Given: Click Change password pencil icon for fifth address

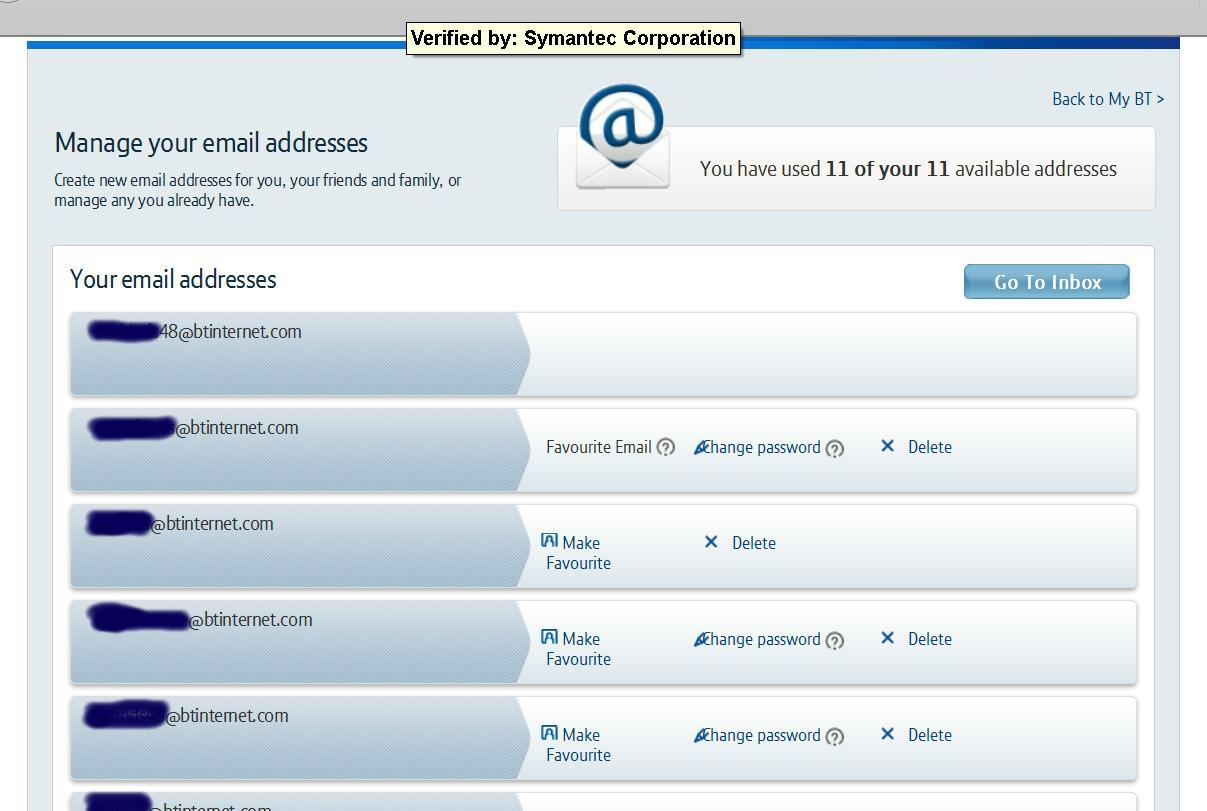Looking at the screenshot, I should point(700,736).
